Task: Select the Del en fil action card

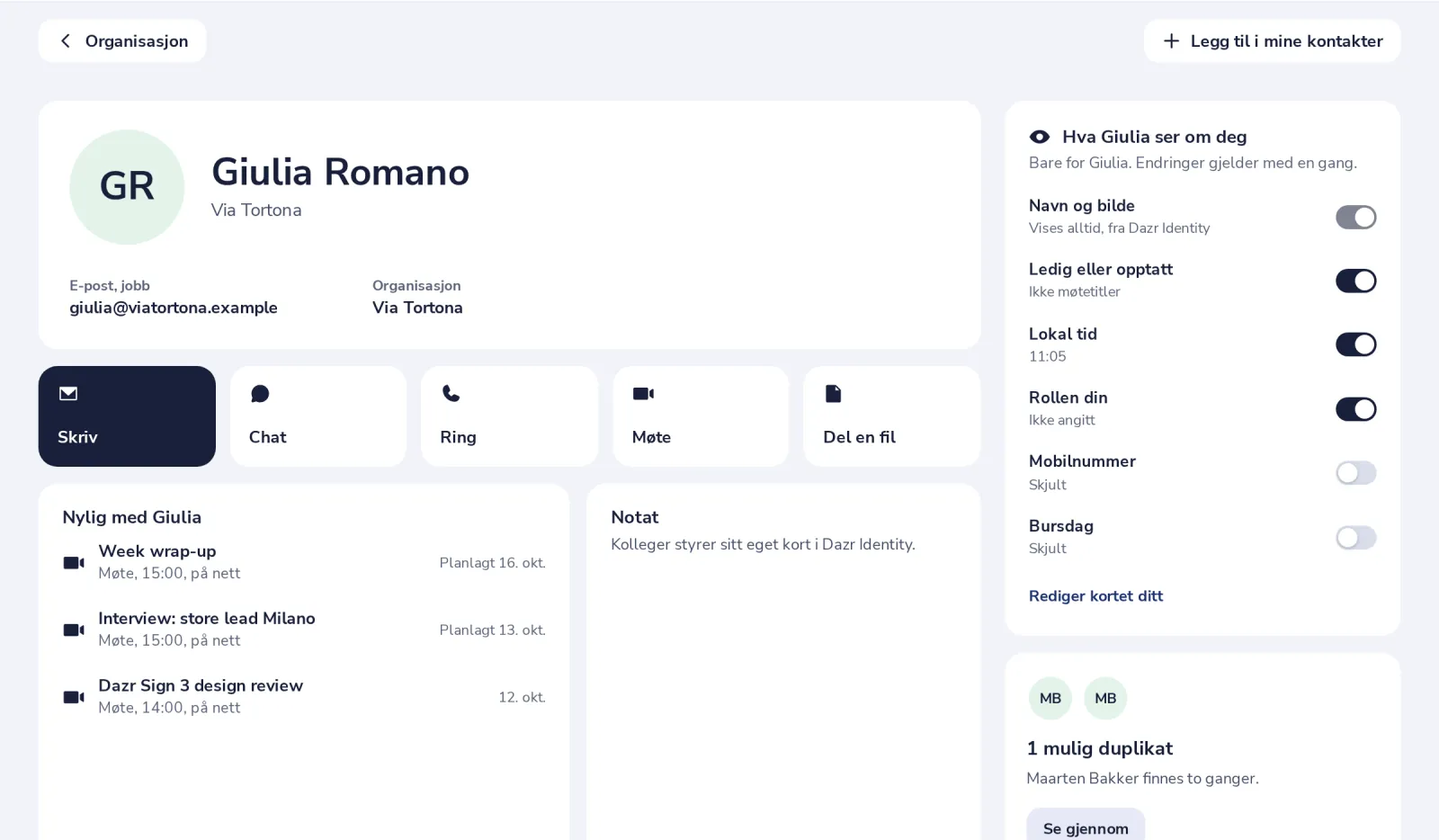Action: 891,416
